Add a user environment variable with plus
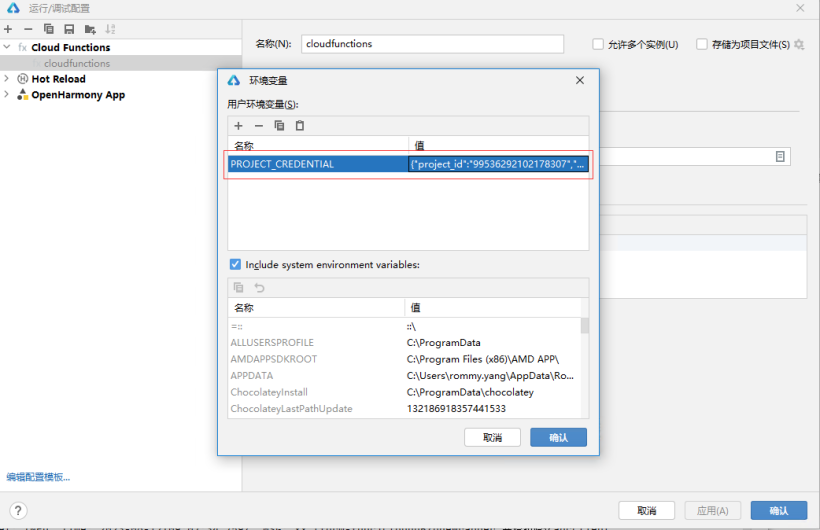The image size is (820, 530). [x=238, y=126]
